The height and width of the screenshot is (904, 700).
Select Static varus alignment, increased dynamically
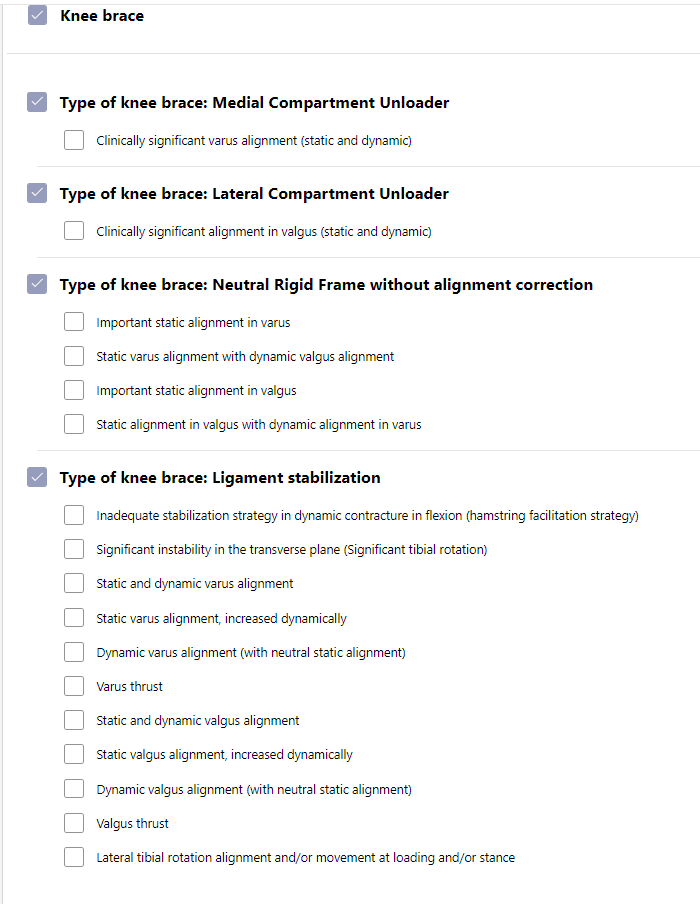74,618
